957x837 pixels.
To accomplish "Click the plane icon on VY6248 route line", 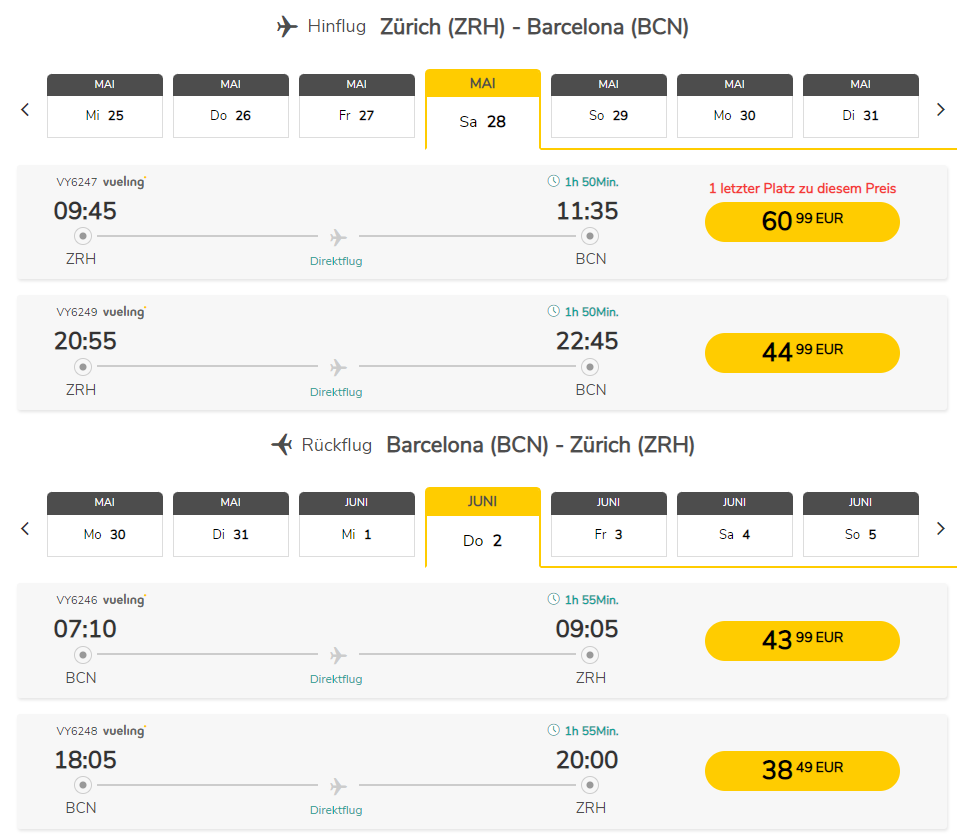I will coord(338,785).
